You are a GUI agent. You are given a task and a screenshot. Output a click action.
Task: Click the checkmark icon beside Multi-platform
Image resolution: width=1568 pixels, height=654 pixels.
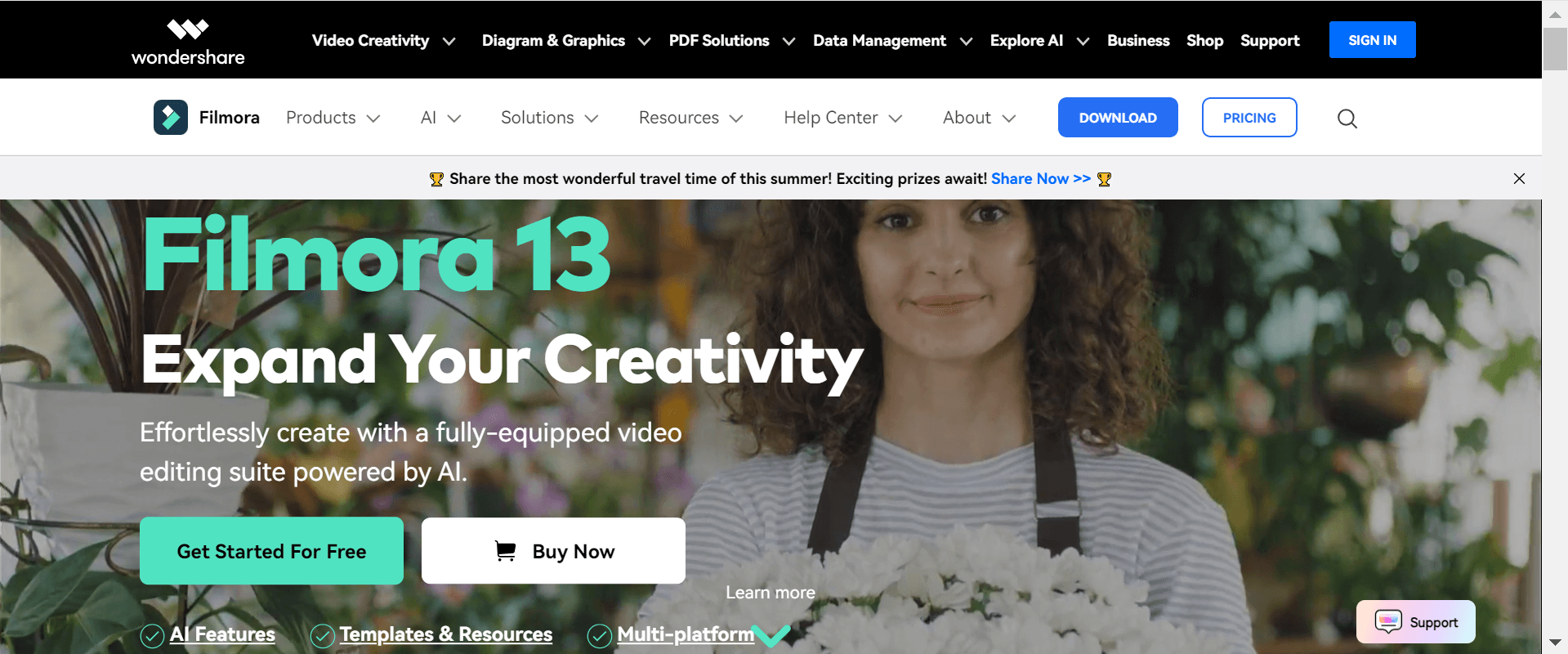(x=600, y=635)
